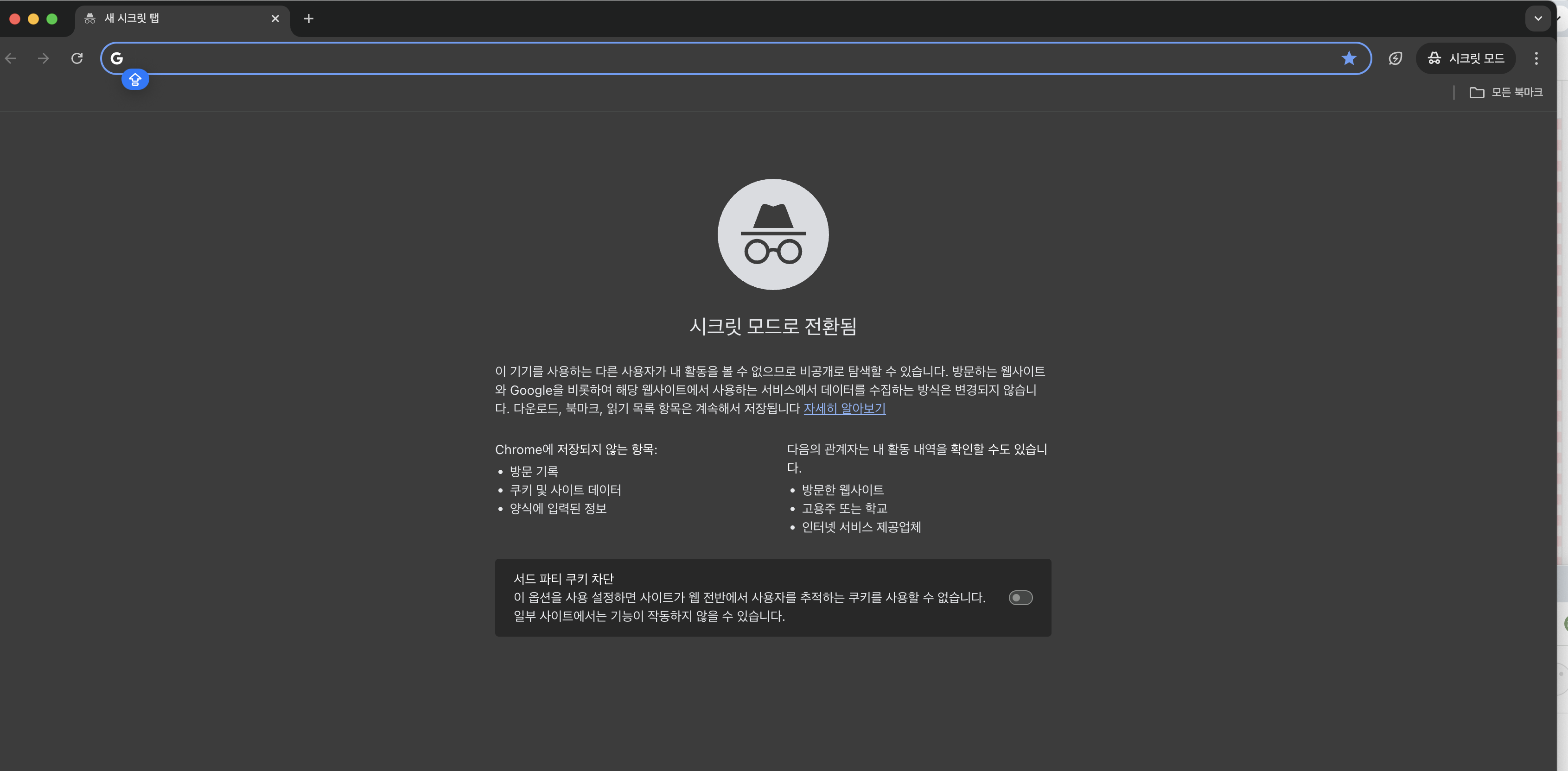Viewport: 1568px width, 771px height.
Task: Click the bookmark star in address bar
Action: coord(1348,58)
